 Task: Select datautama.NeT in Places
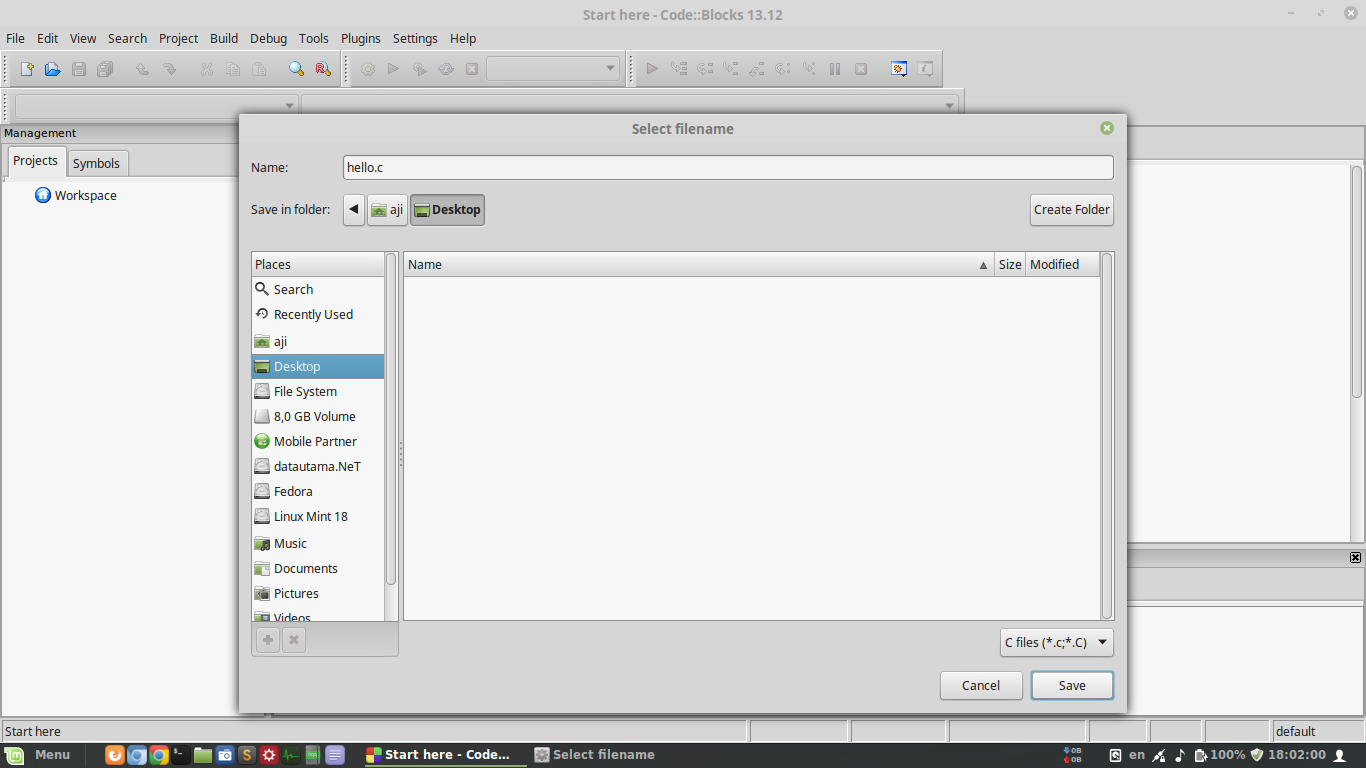point(317,466)
